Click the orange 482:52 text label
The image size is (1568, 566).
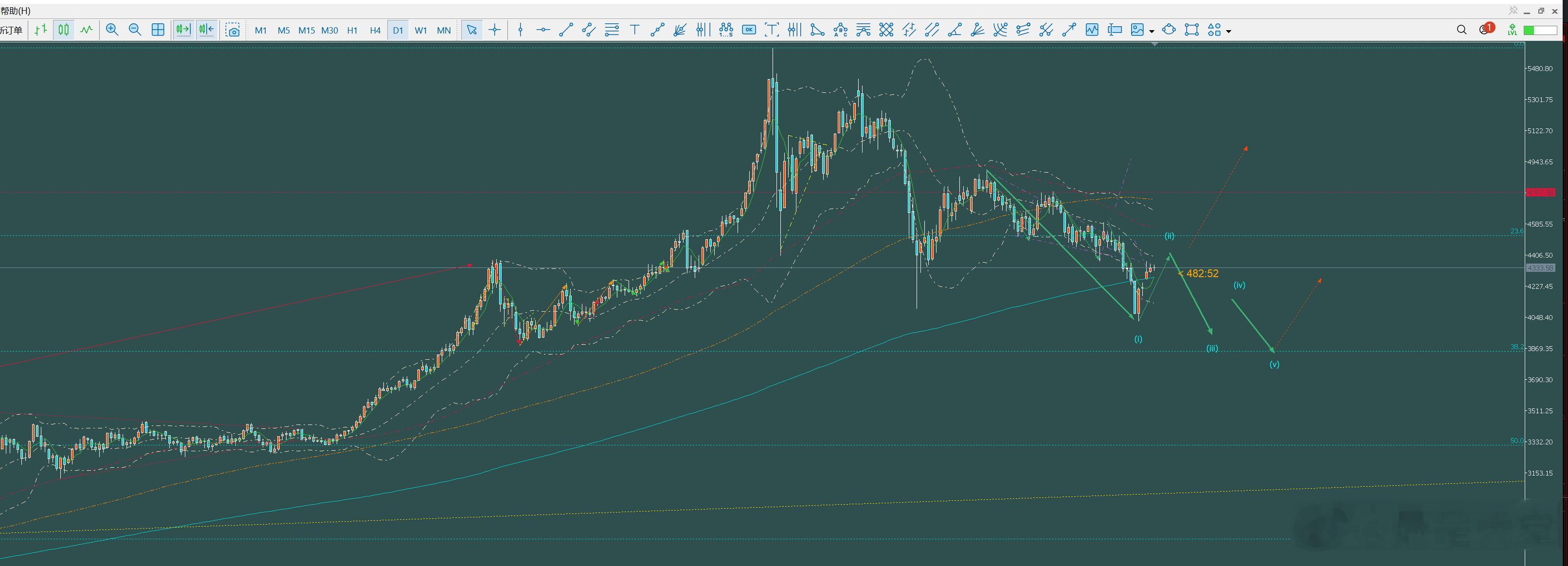1202,274
